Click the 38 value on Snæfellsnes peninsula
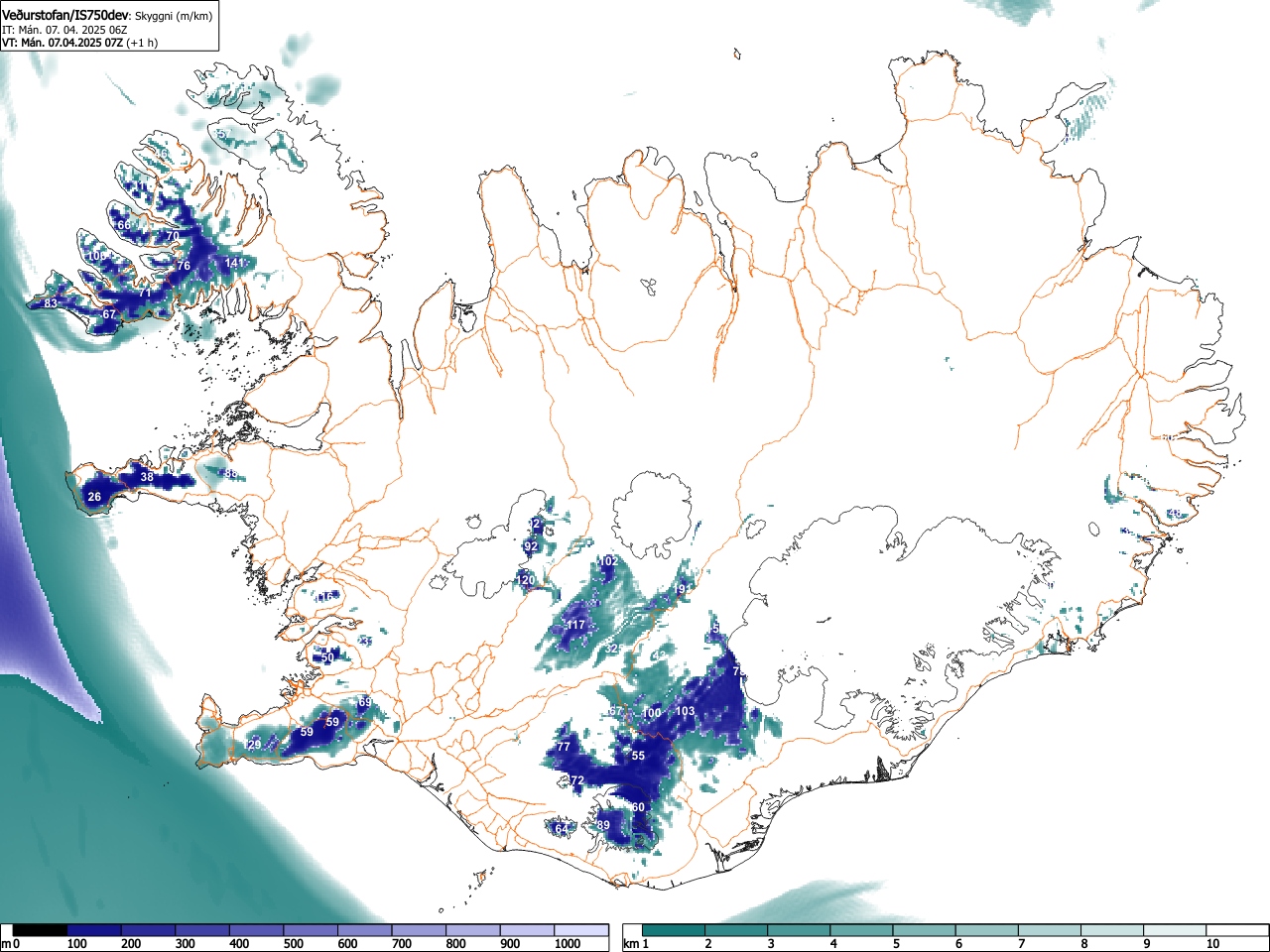Image resolution: width=1270 pixels, height=952 pixels. point(147,477)
